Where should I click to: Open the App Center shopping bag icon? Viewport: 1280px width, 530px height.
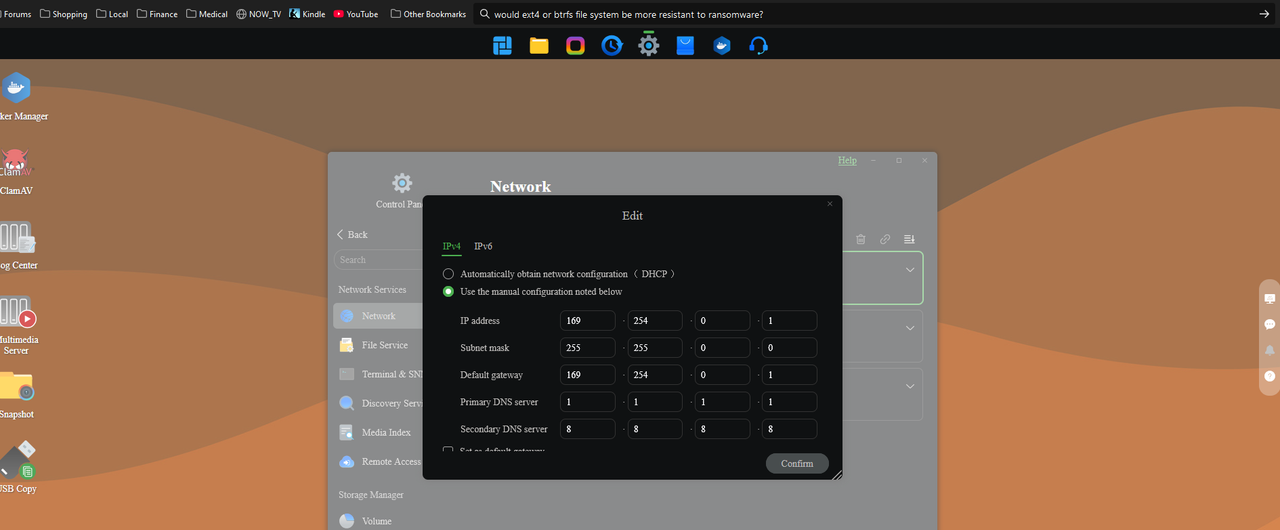pyautogui.click(x=685, y=45)
